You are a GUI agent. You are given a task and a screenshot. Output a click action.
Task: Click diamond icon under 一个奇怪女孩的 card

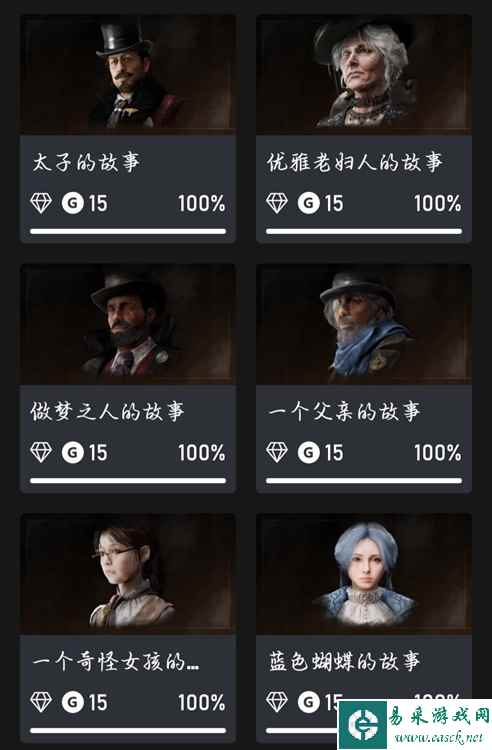tap(41, 702)
